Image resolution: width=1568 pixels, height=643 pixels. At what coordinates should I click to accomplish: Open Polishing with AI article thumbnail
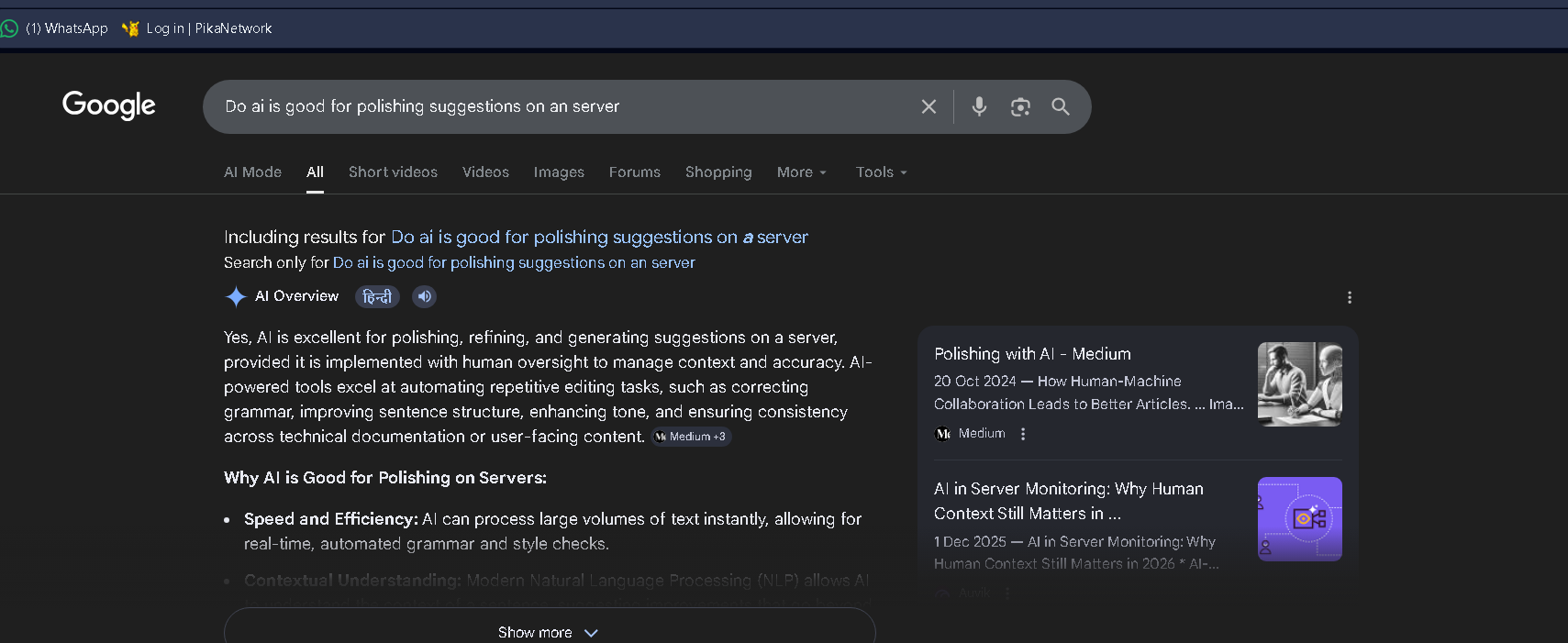pyautogui.click(x=1299, y=384)
